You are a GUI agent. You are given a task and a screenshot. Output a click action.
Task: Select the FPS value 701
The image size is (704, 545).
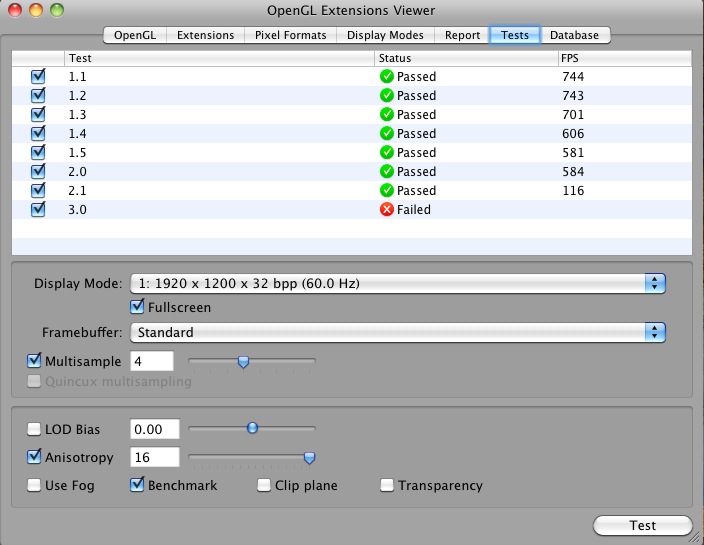coord(573,114)
